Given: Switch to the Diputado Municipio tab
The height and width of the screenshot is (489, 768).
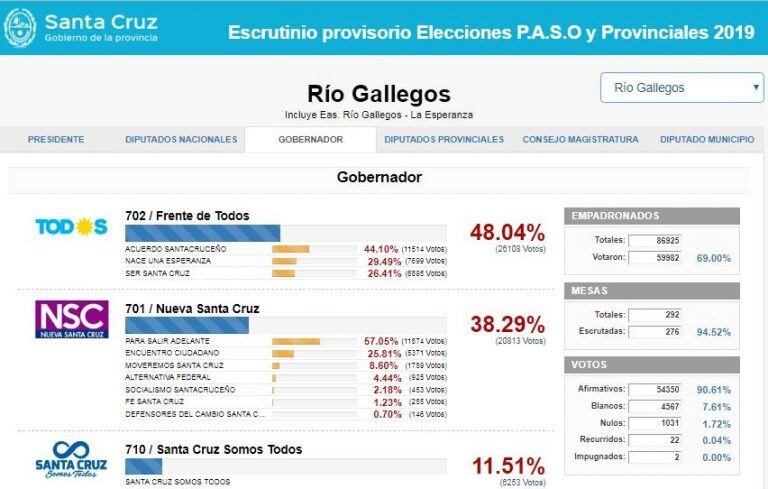Looking at the screenshot, I should pyautogui.click(x=707, y=140).
